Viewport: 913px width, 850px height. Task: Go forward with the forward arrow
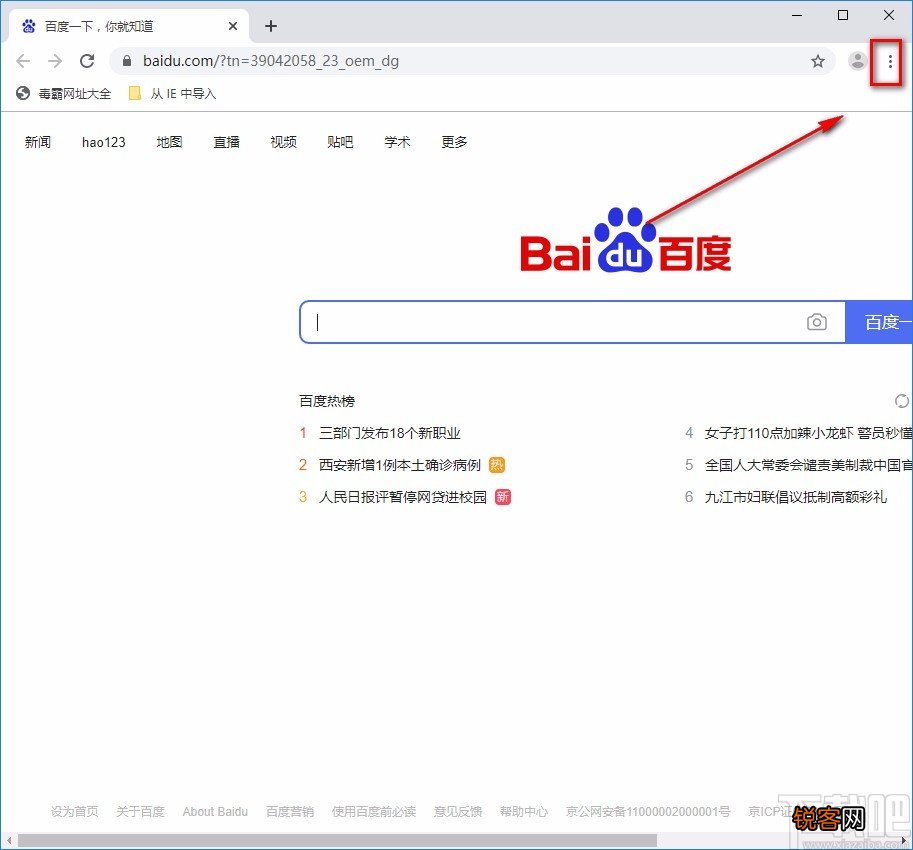tap(55, 61)
